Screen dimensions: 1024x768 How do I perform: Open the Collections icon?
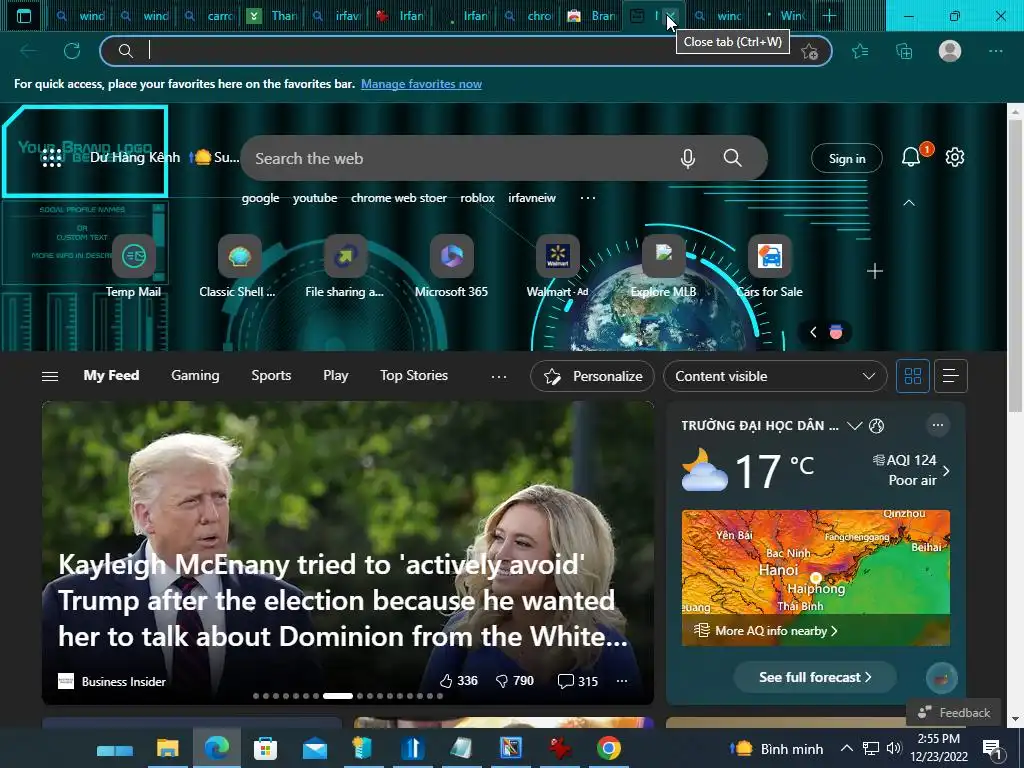tap(904, 51)
